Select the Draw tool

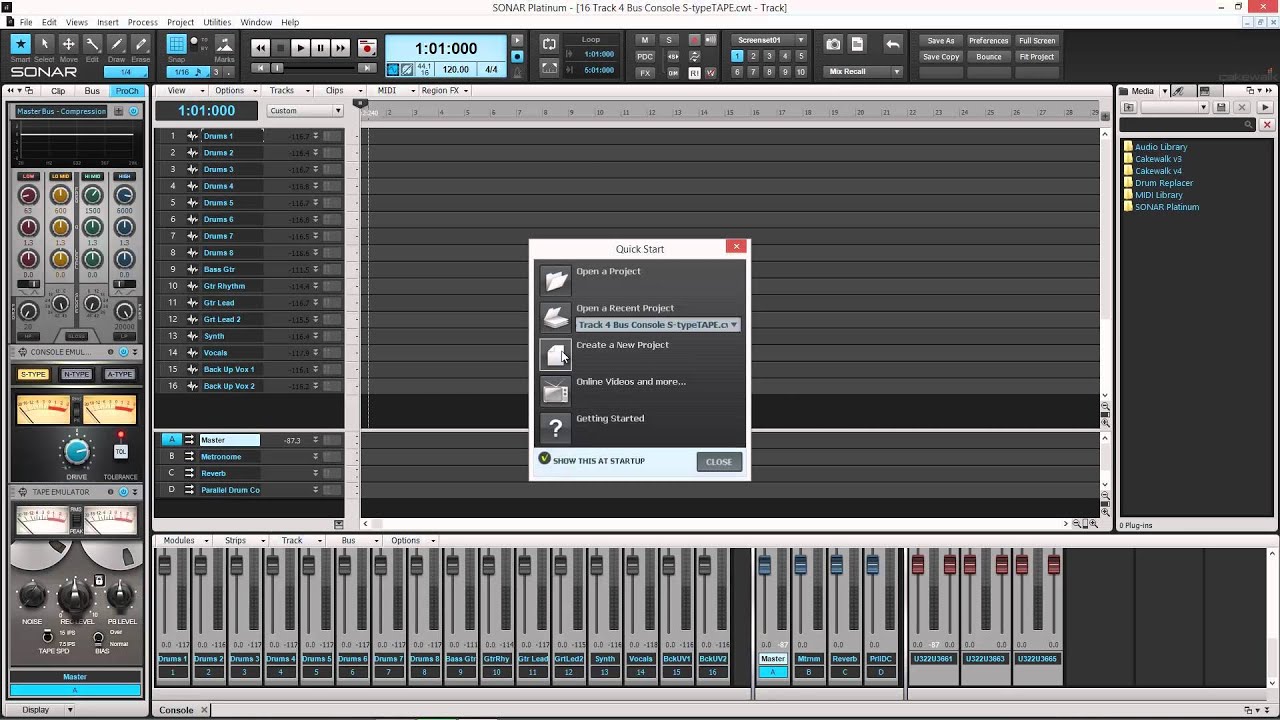coord(116,44)
